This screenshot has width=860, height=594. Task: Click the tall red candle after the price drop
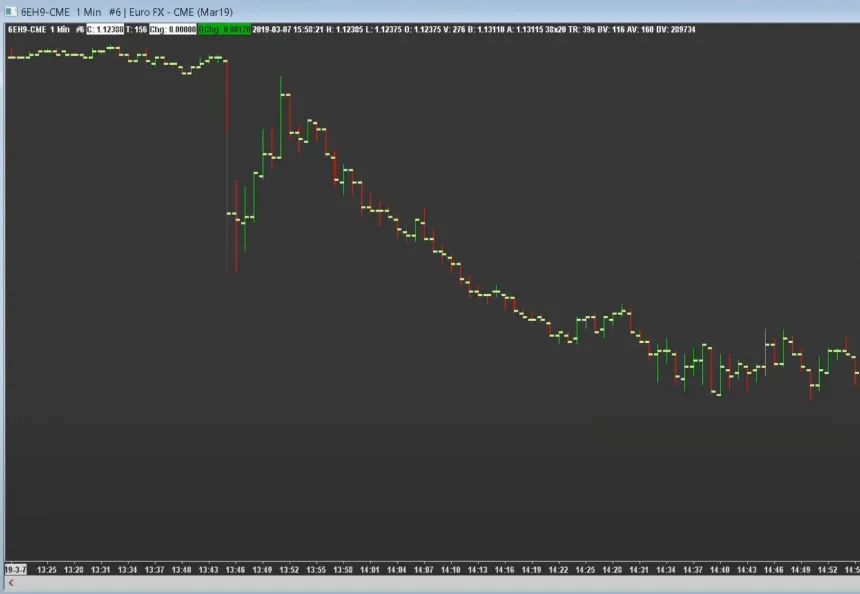click(236, 225)
